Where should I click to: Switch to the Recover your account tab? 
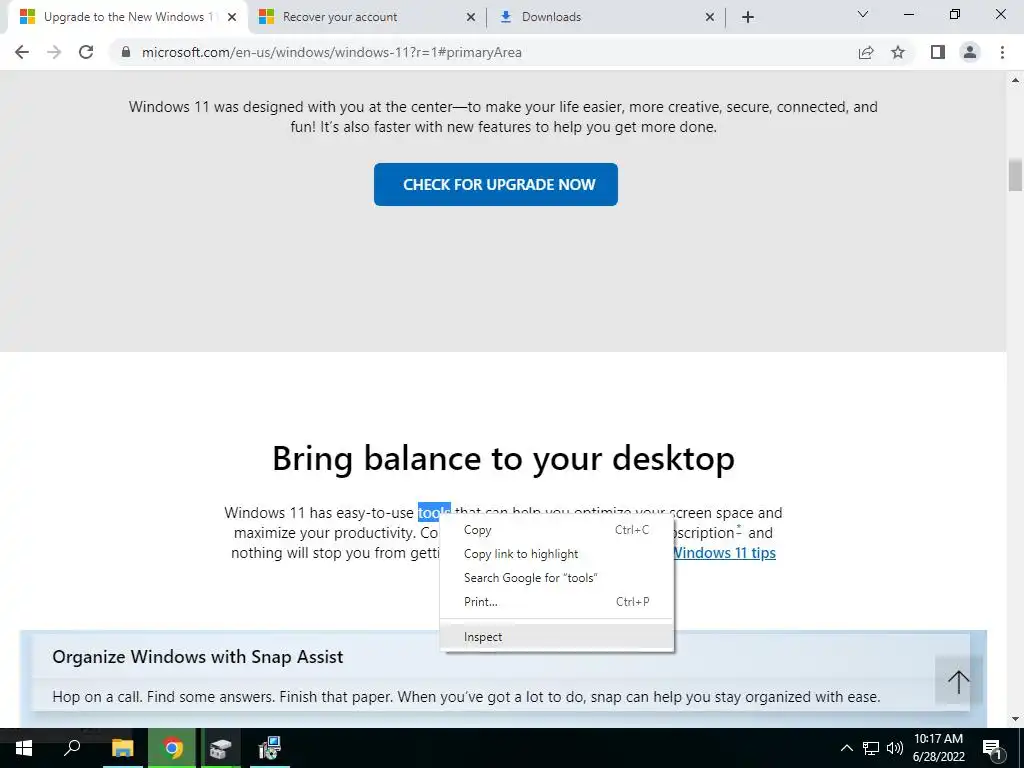tap(367, 17)
